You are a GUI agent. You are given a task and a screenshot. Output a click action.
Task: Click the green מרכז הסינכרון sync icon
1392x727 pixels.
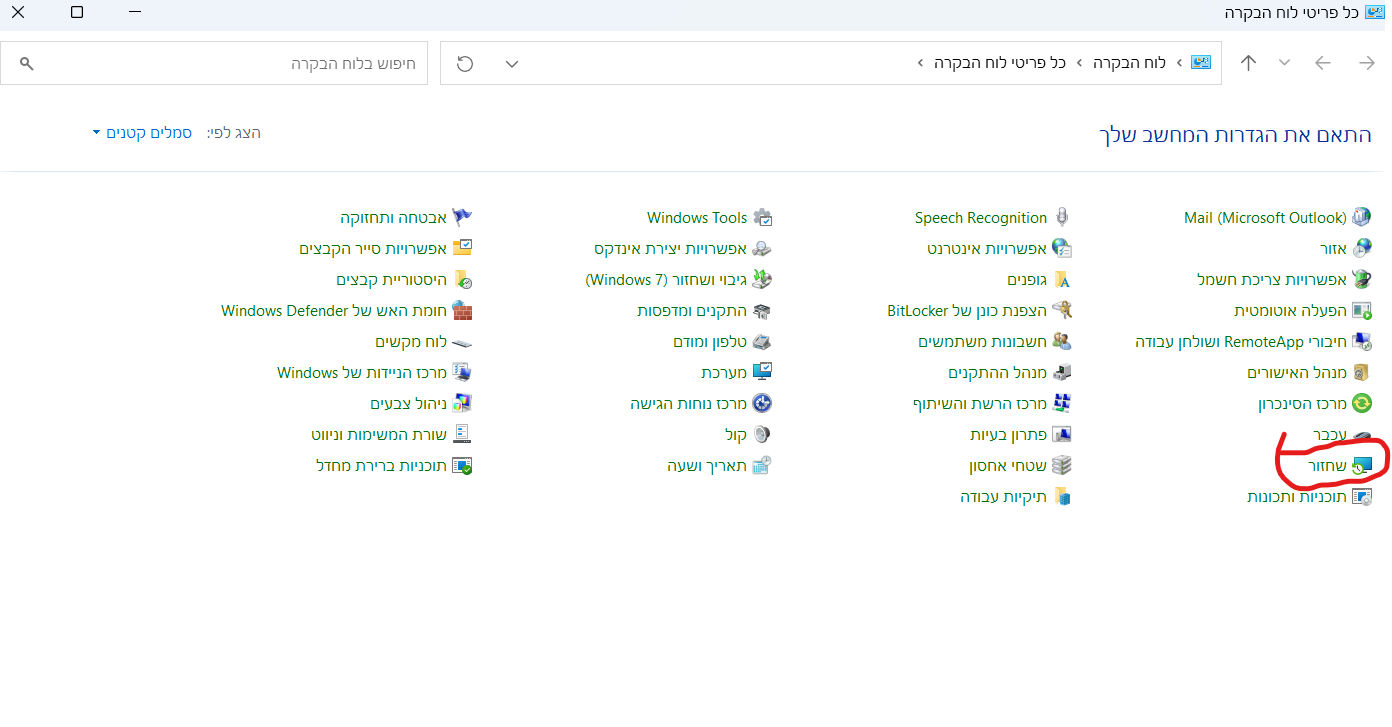point(1361,404)
